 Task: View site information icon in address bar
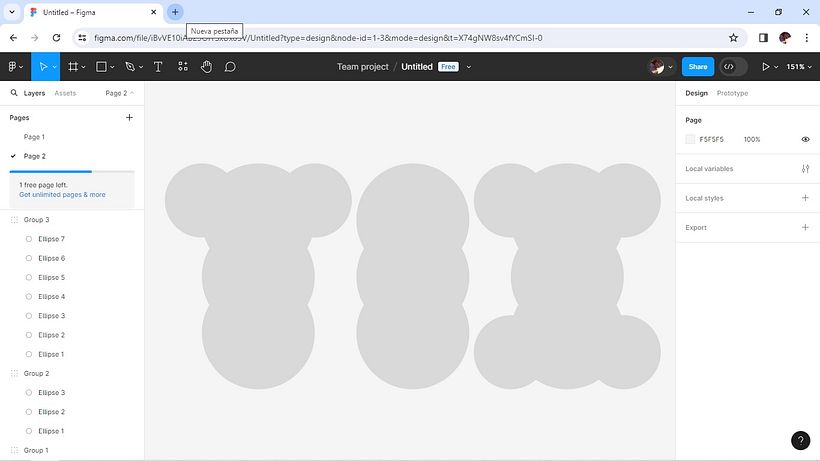(x=82, y=38)
